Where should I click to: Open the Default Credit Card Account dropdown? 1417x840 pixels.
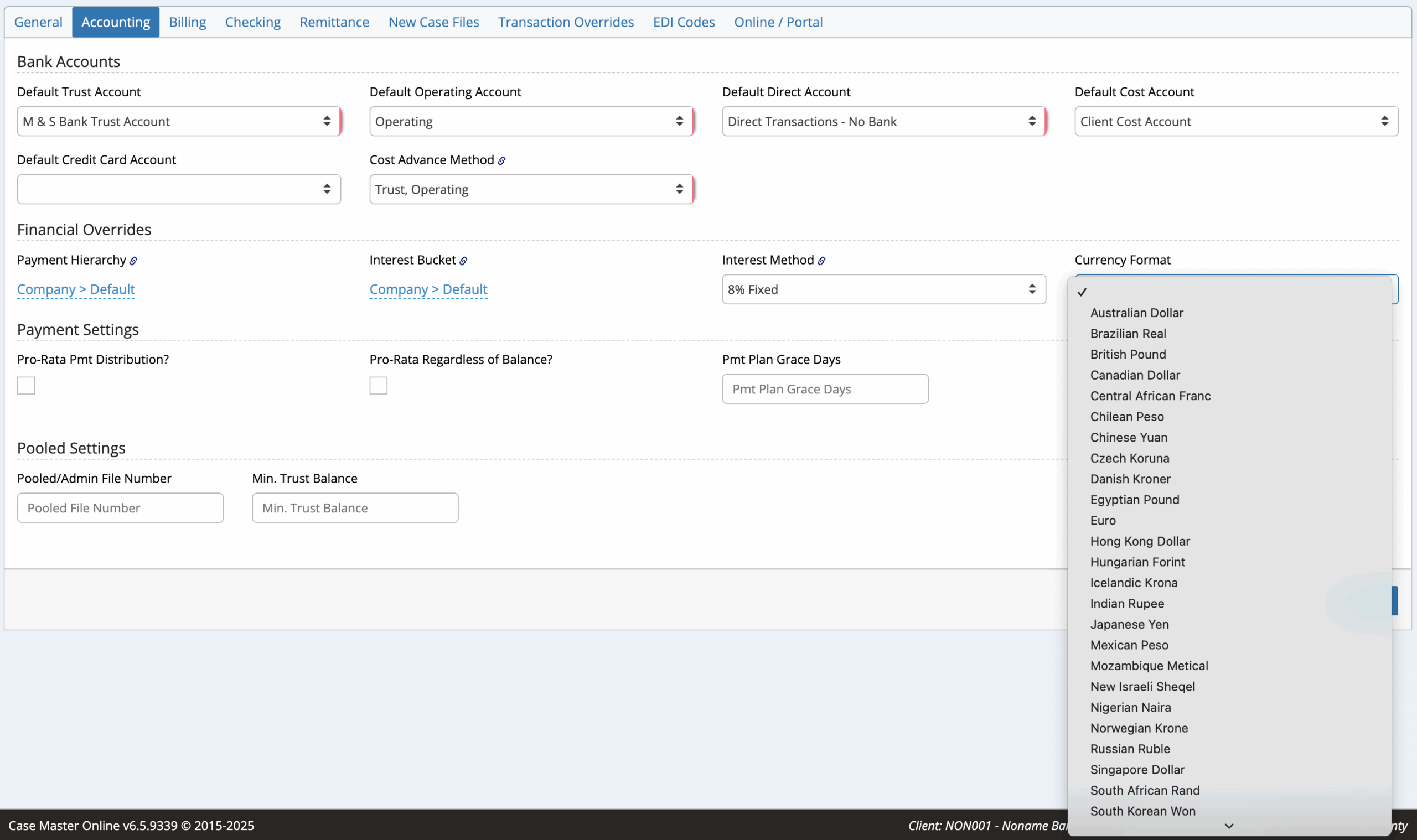[x=179, y=189]
